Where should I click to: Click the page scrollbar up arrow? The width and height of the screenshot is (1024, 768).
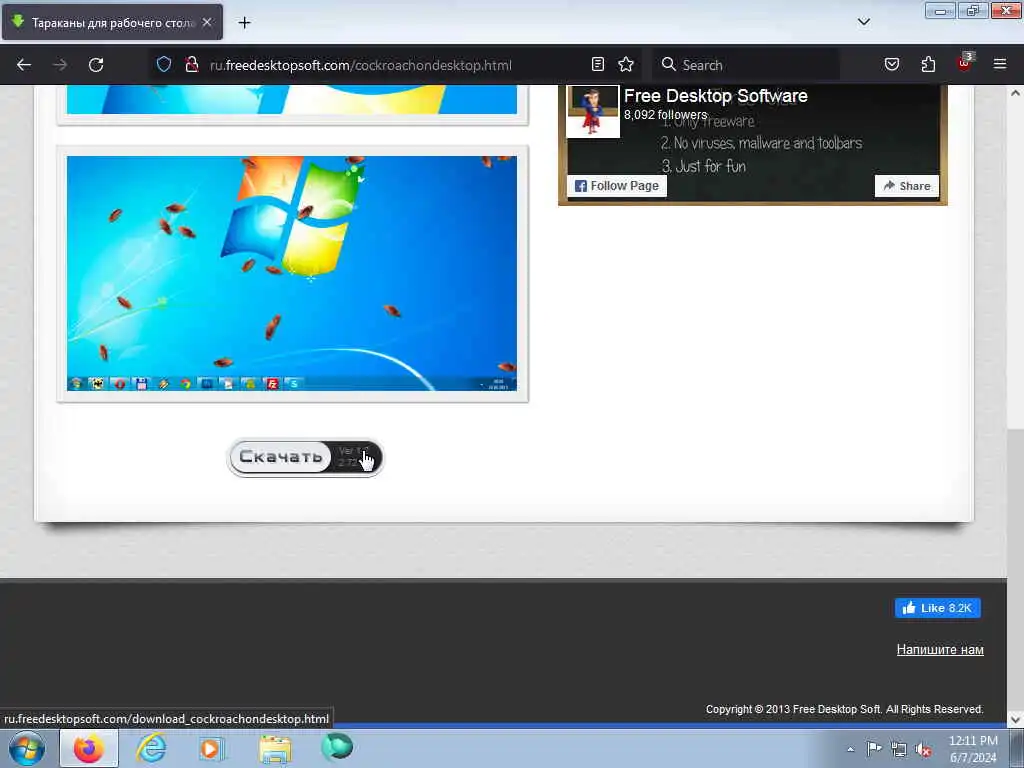pos(1015,93)
